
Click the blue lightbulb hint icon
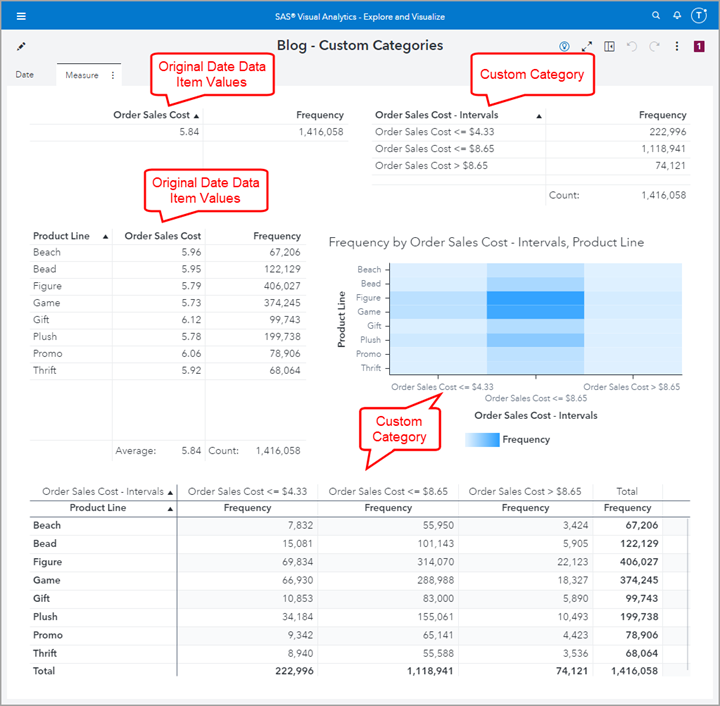pos(564,46)
